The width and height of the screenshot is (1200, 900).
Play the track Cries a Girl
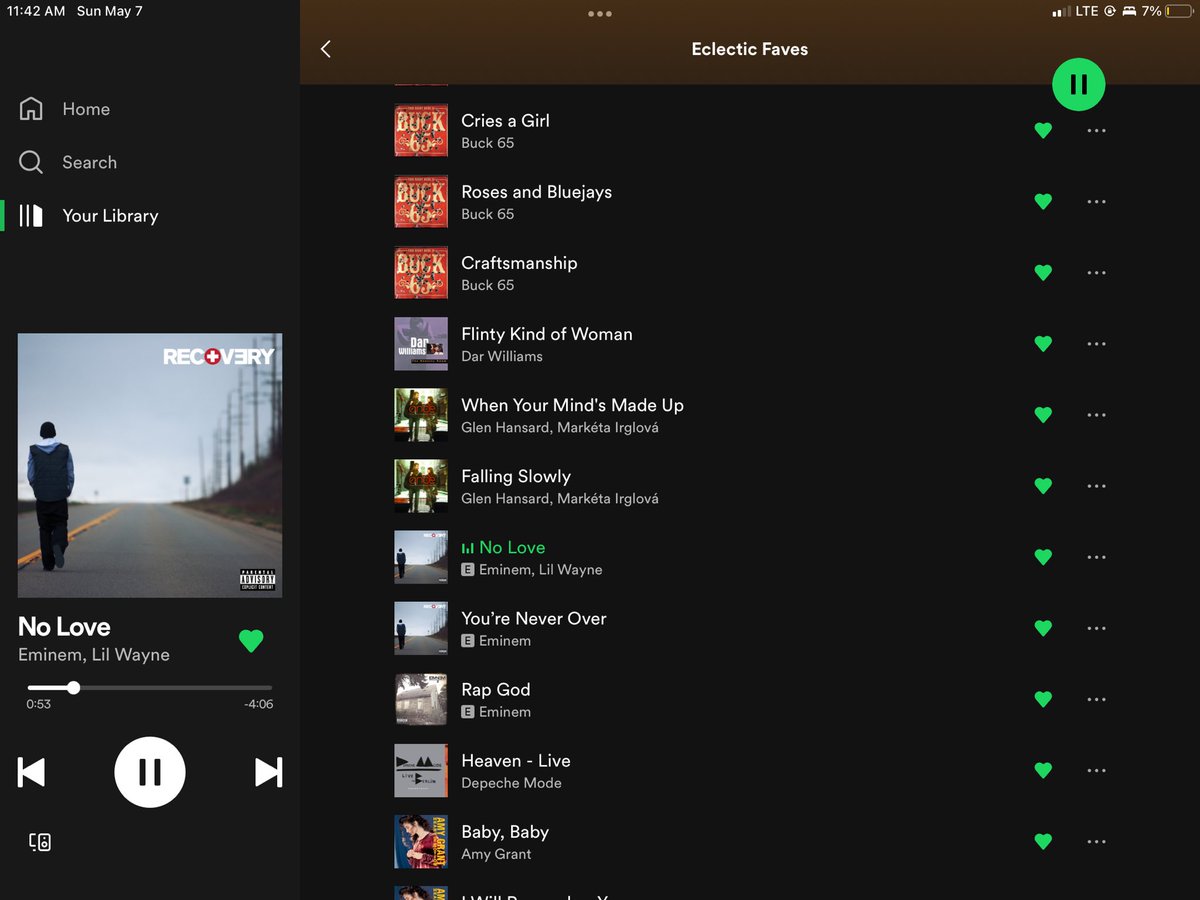tap(505, 120)
